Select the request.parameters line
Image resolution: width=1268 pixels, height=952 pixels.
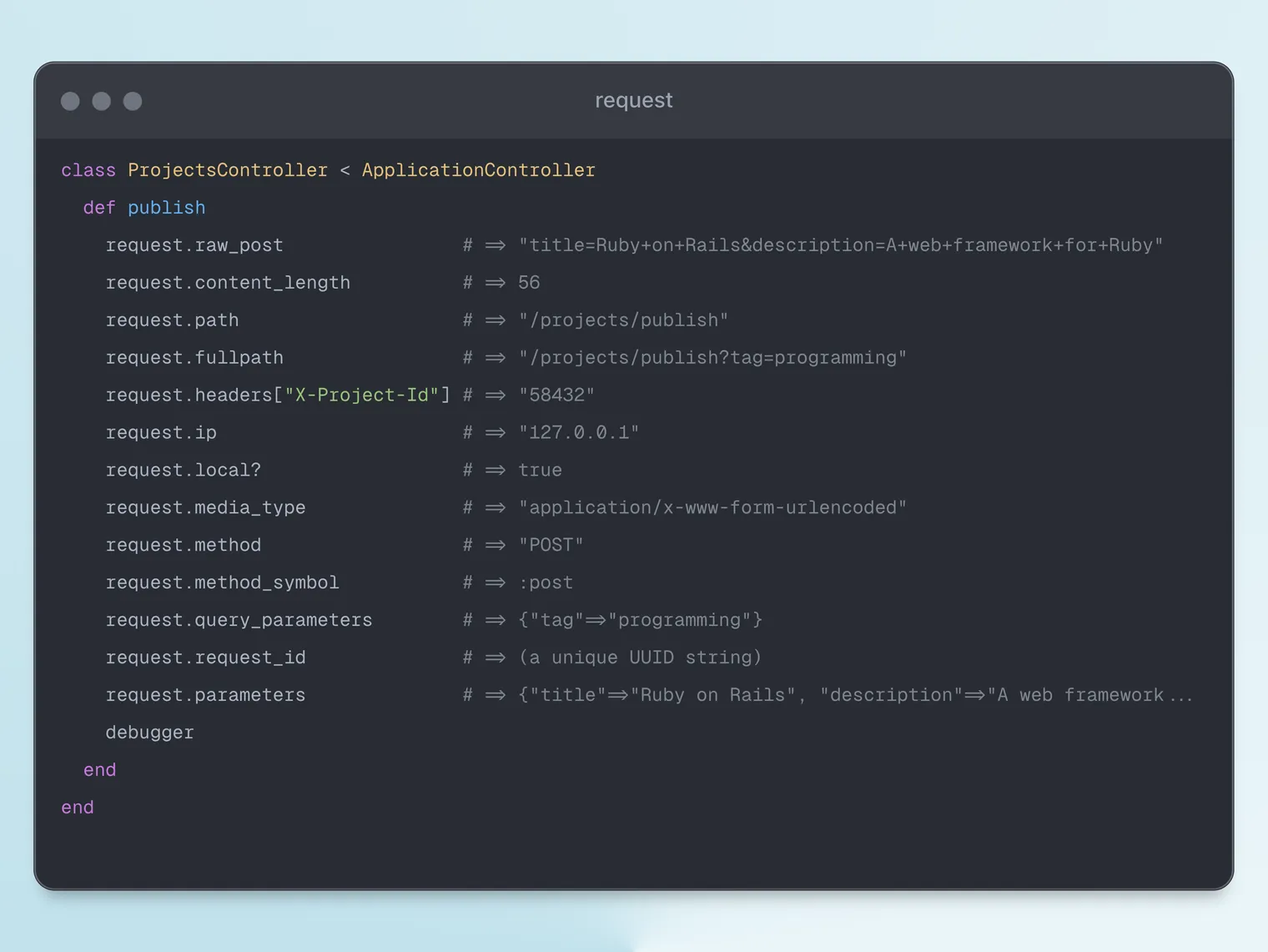pos(205,694)
